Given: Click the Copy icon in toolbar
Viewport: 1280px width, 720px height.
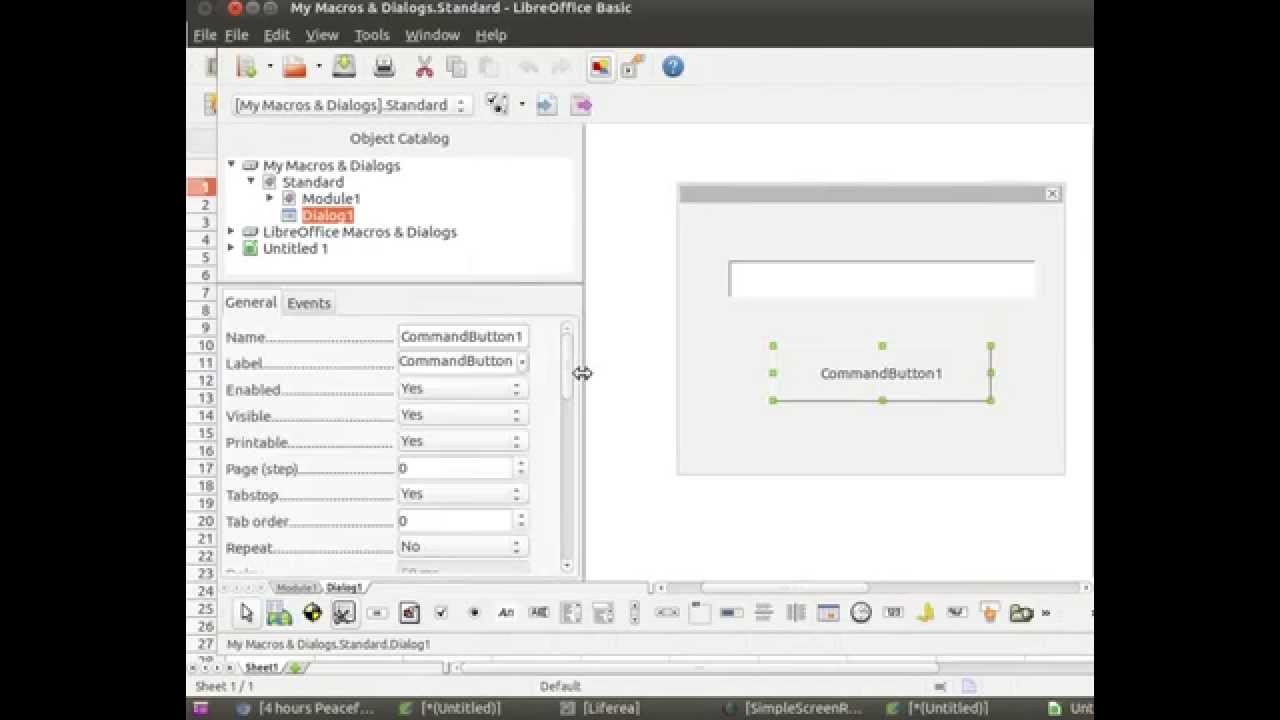Looking at the screenshot, I should coord(456,67).
